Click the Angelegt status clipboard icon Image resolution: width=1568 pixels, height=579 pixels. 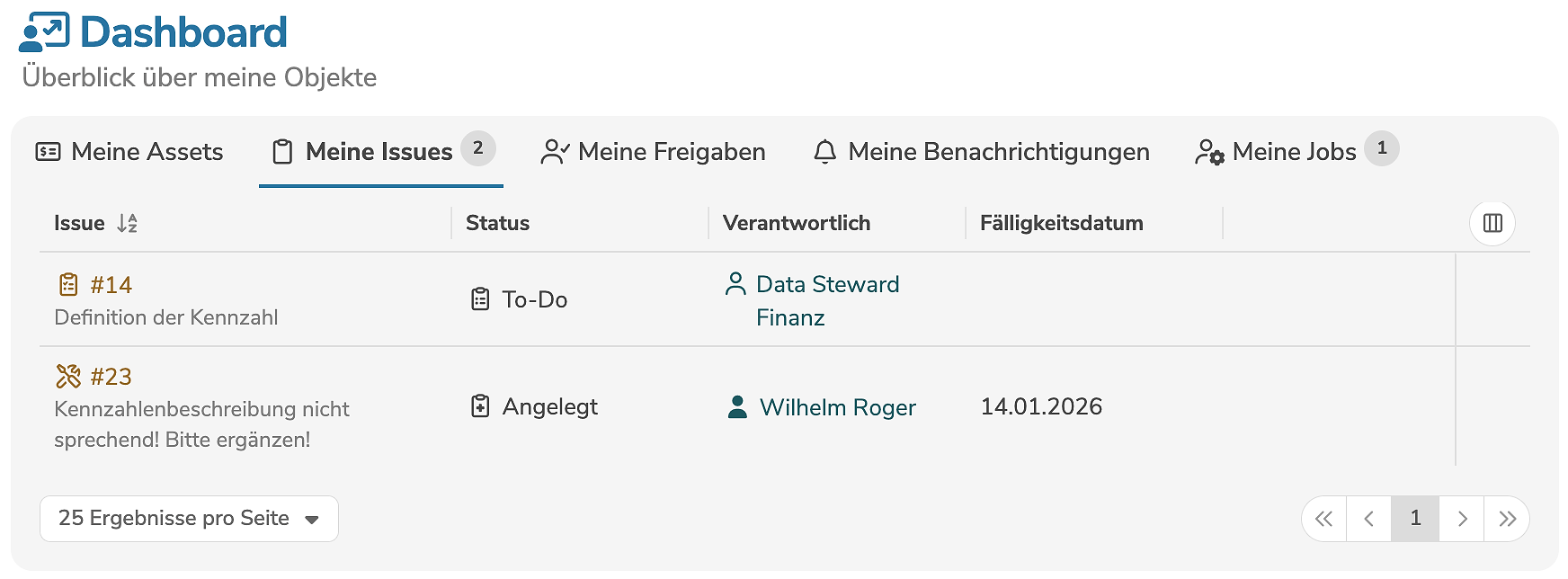[480, 406]
